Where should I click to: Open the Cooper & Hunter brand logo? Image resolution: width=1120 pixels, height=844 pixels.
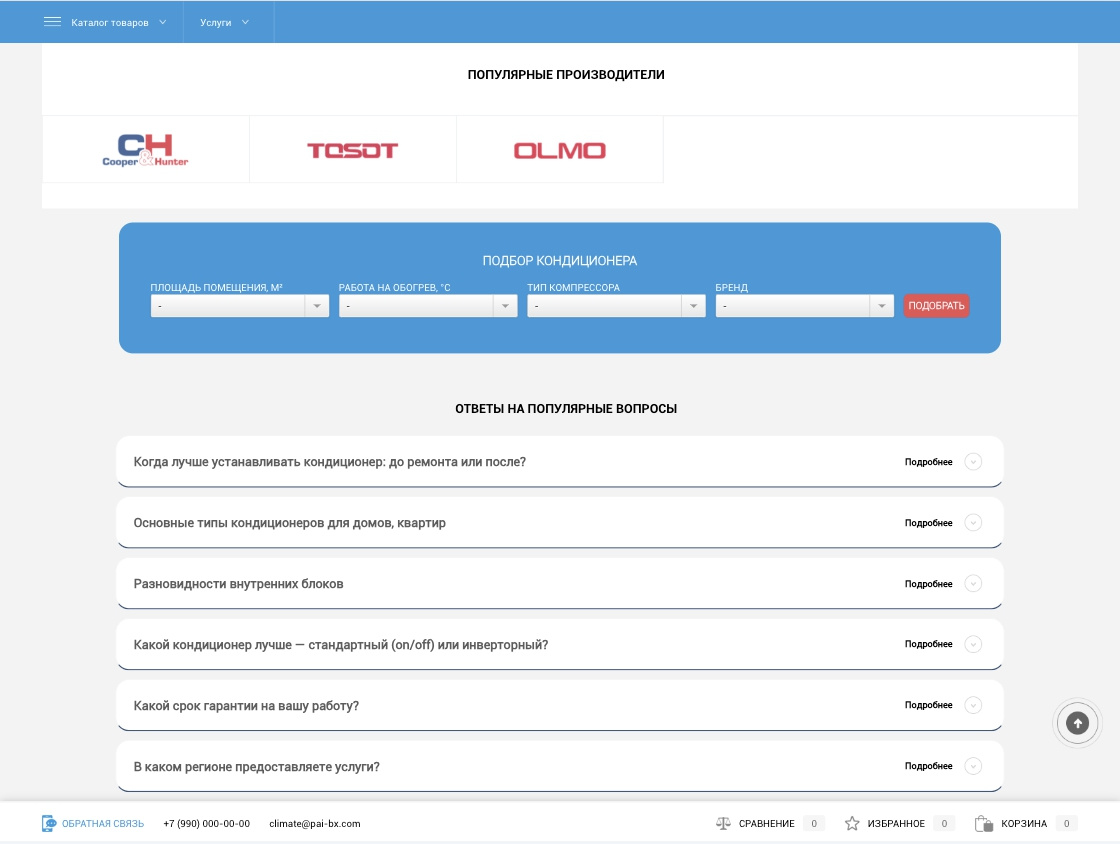point(146,150)
